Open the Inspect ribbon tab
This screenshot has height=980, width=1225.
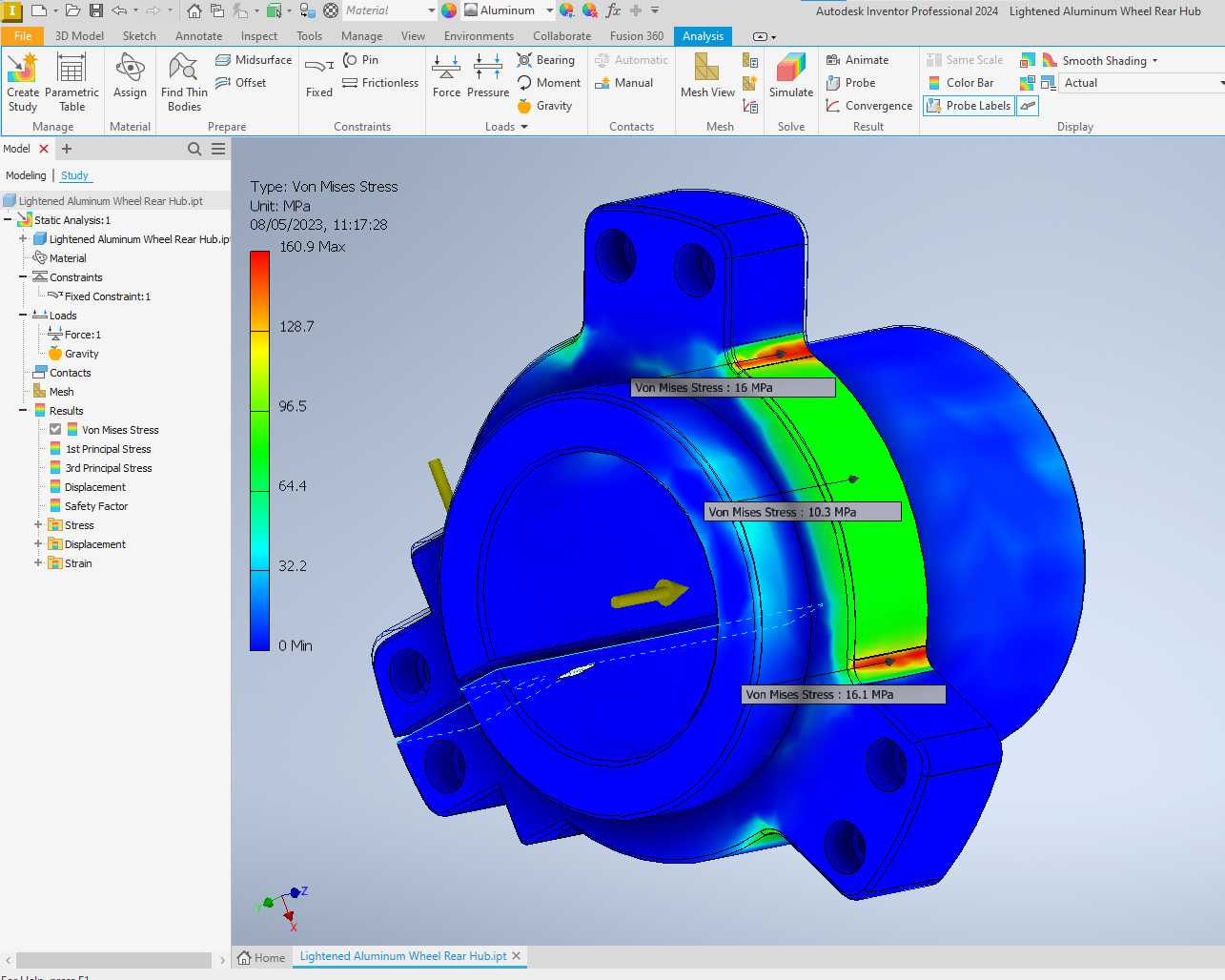(258, 36)
